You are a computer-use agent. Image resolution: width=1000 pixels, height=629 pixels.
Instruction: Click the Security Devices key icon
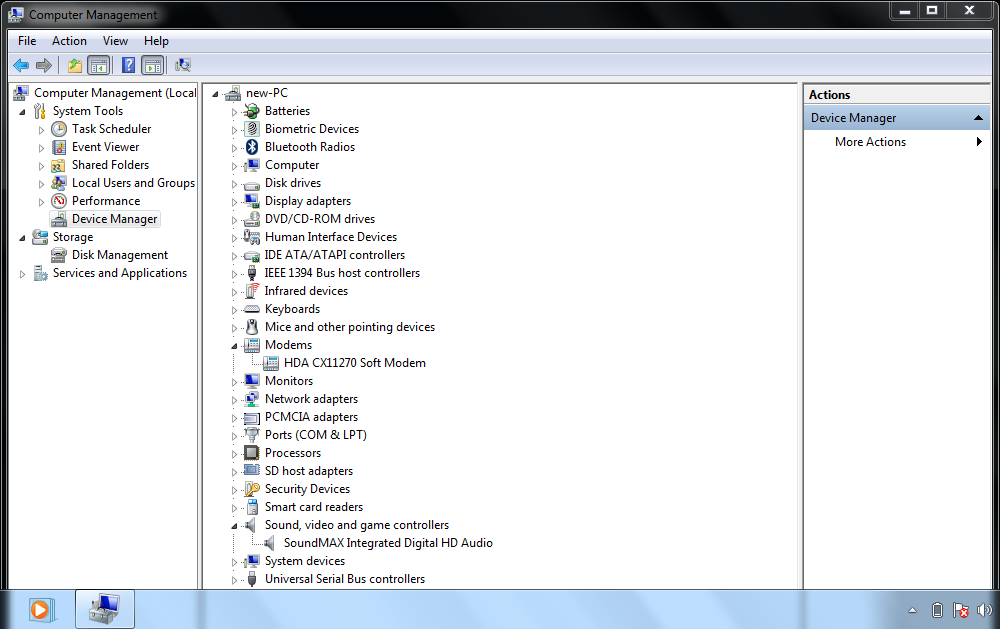click(252, 489)
